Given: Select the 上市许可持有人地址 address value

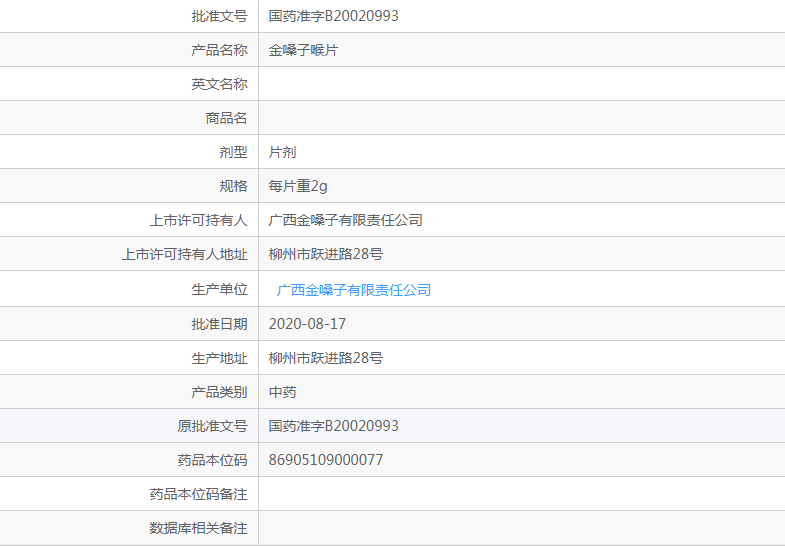Looking at the screenshot, I should pos(325,254).
